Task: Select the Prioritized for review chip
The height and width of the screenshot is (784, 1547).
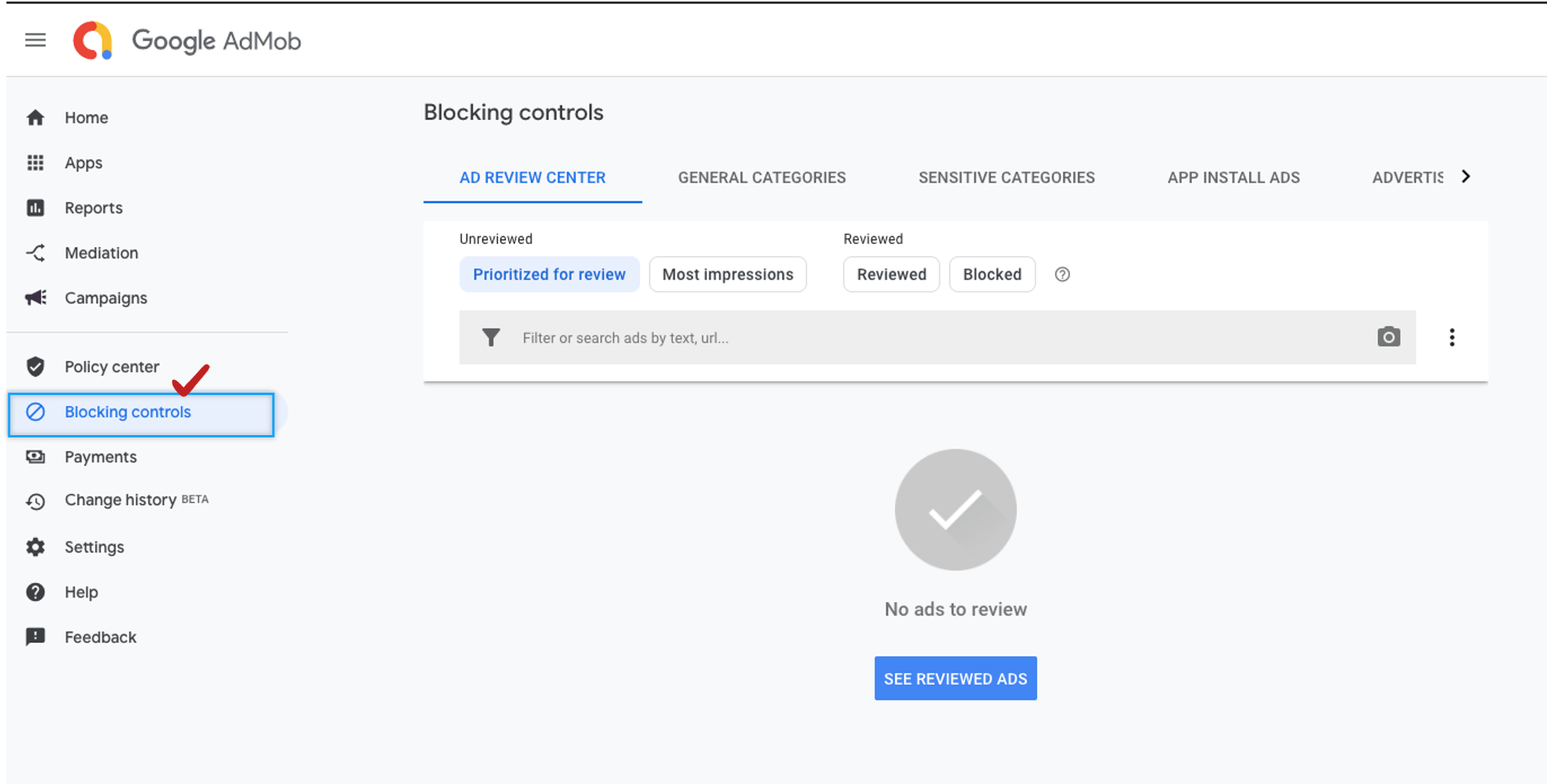Action: (x=549, y=275)
